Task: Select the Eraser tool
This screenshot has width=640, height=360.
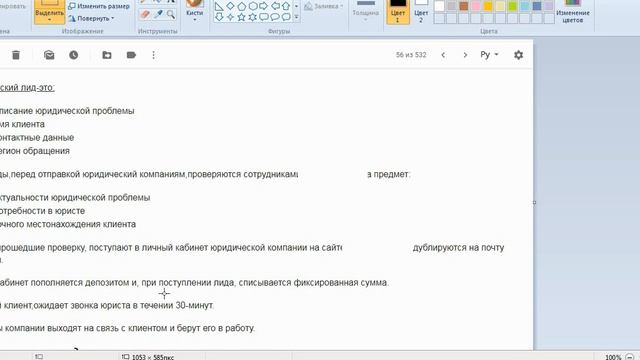Action: [x=145, y=15]
